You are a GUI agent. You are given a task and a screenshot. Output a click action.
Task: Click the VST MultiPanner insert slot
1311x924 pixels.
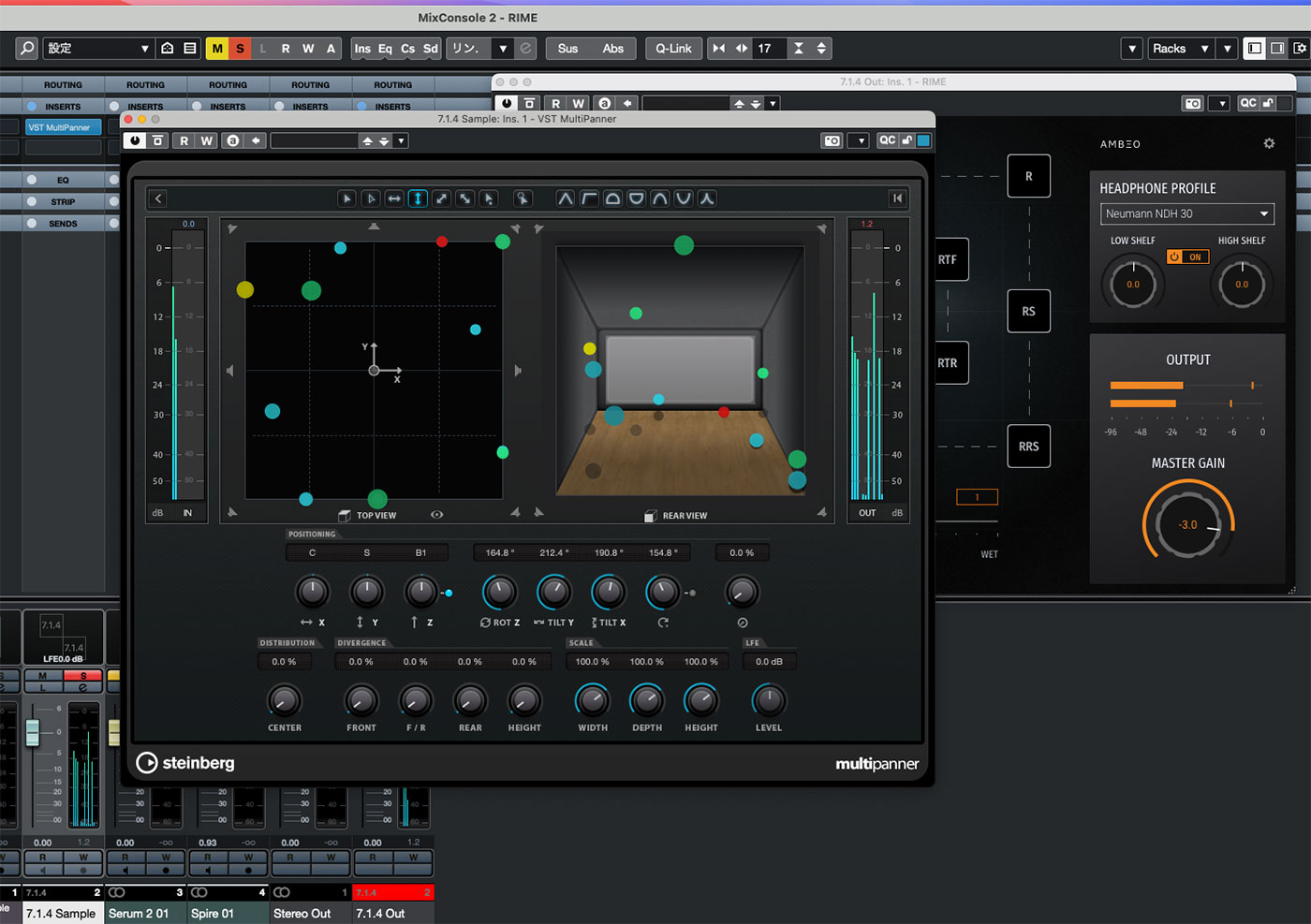point(61,127)
